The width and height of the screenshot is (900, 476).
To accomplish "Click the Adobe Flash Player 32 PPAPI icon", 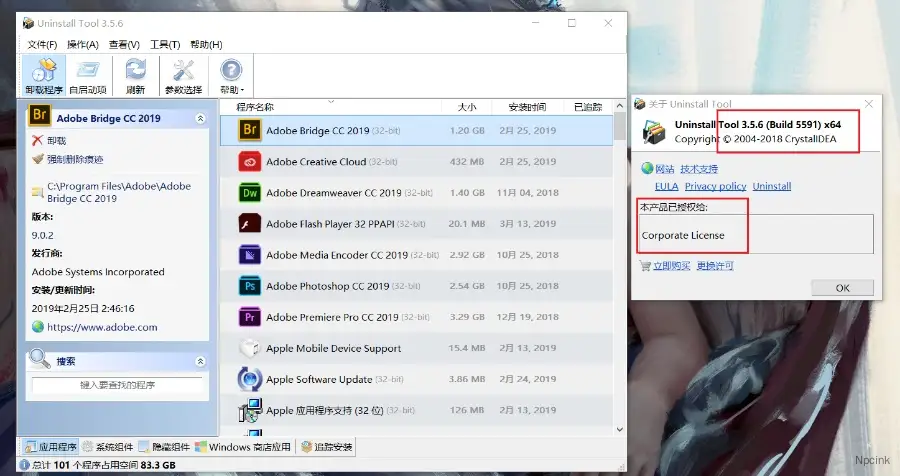I will [250, 224].
